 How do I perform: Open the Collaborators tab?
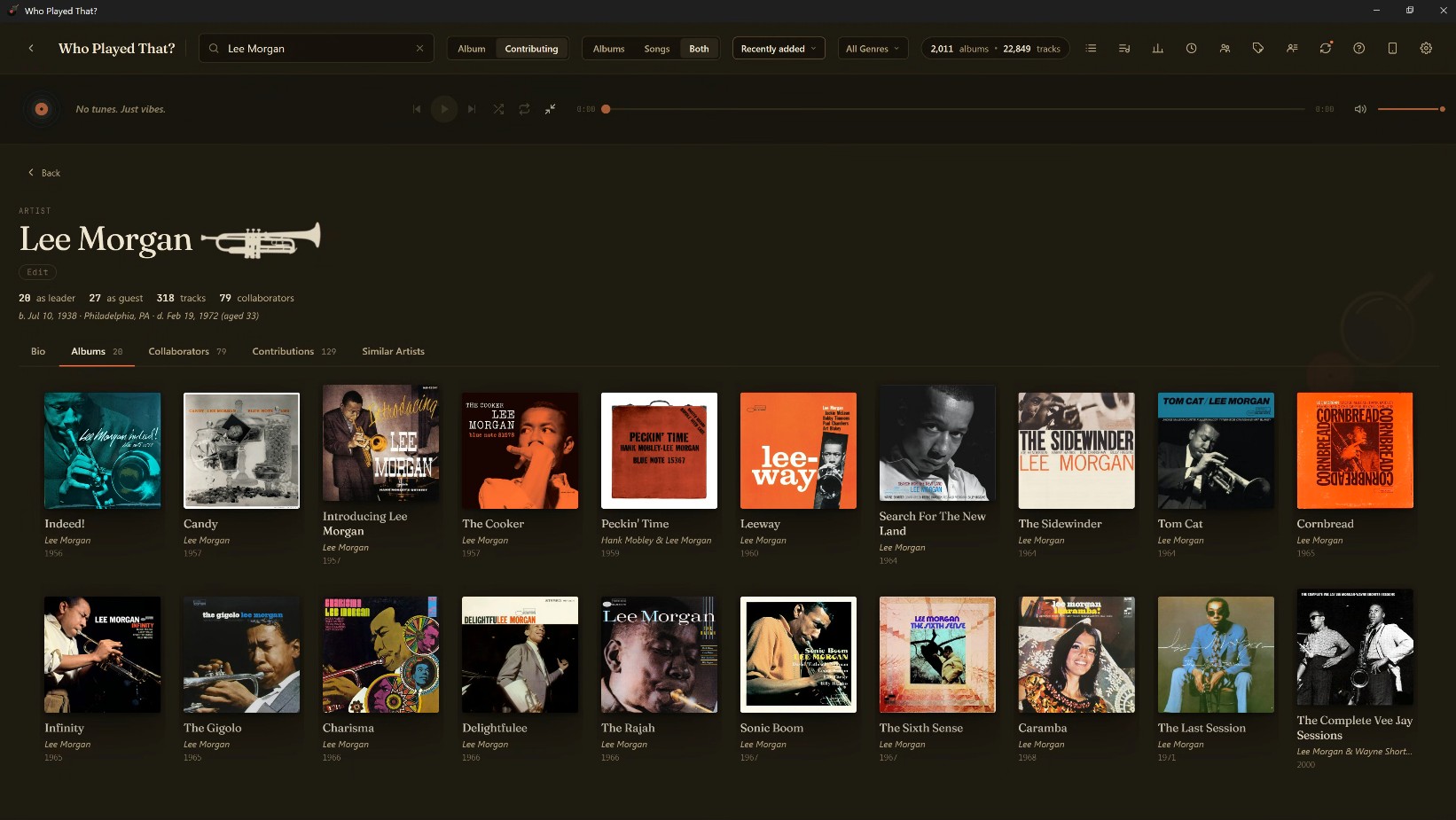187,351
